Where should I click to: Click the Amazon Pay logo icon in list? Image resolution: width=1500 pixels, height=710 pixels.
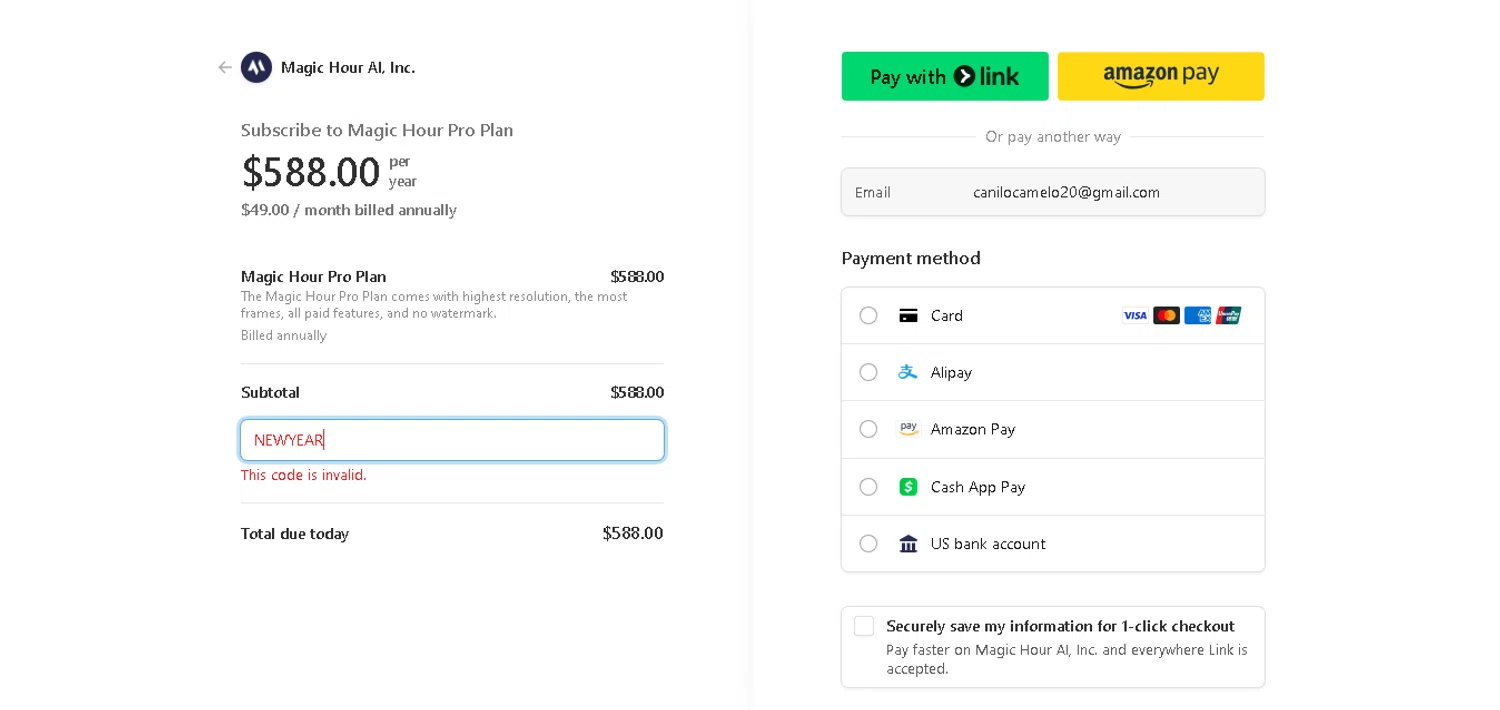(x=908, y=429)
